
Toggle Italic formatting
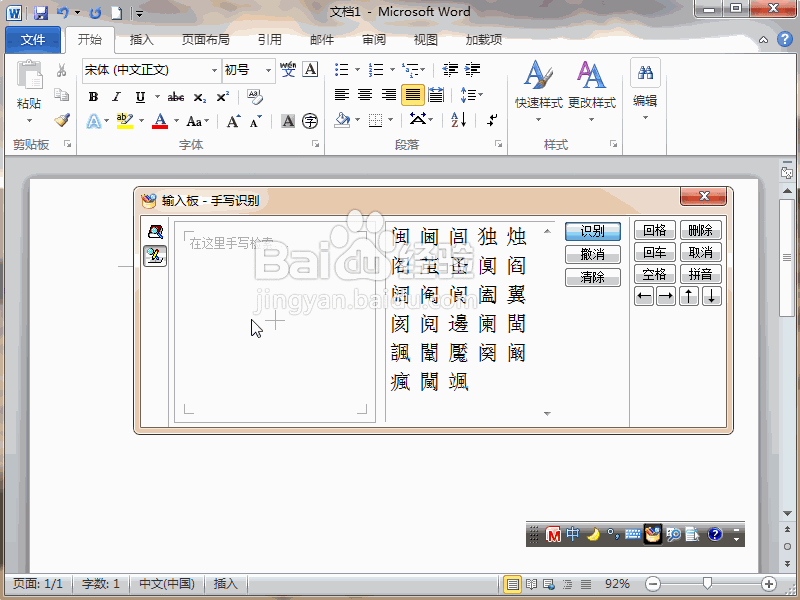(x=117, y=96)
